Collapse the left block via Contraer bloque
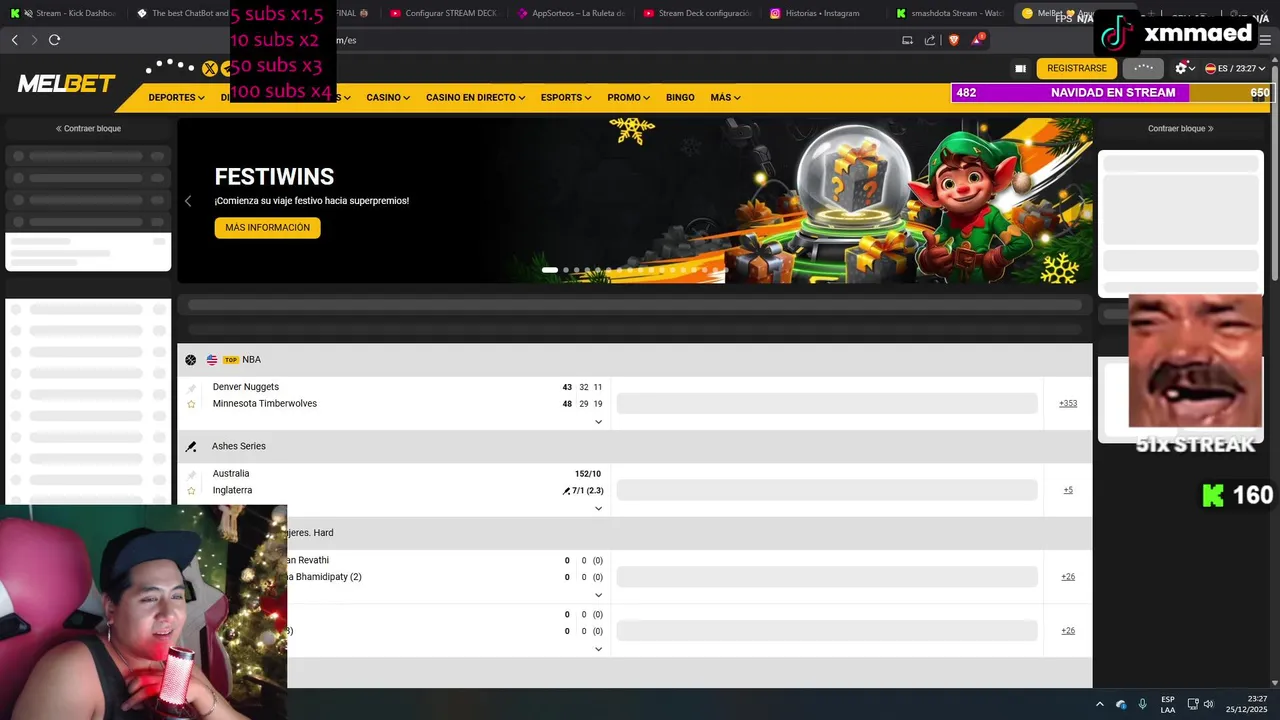1280x720 pixels. pyautogui.click(x=88, y=129)
